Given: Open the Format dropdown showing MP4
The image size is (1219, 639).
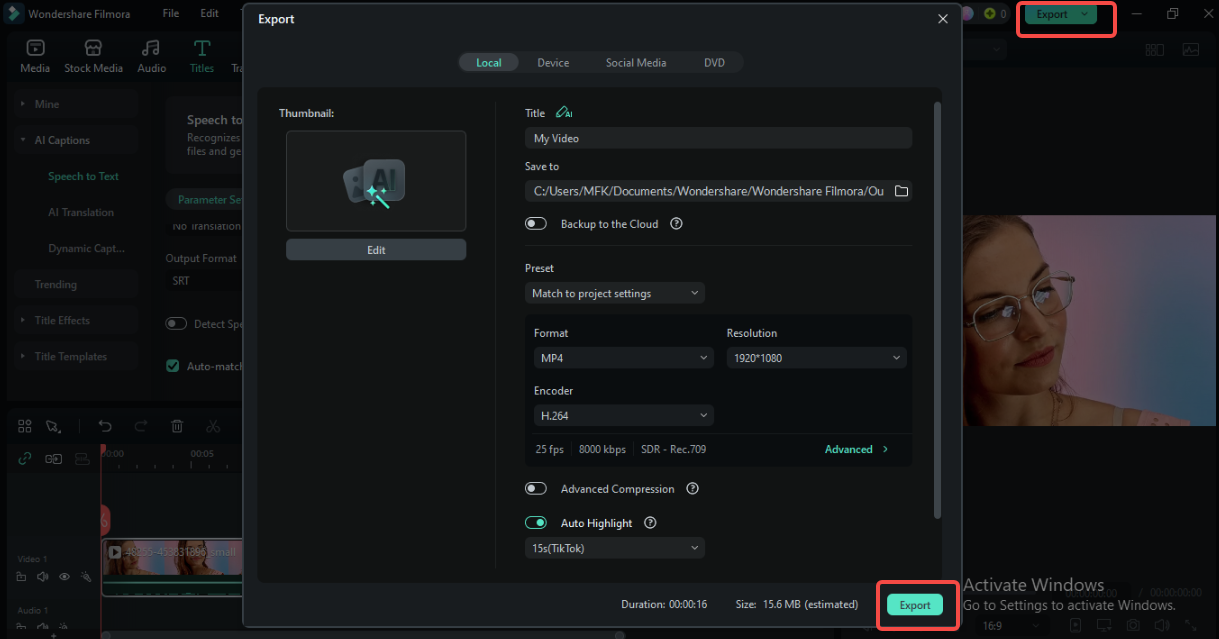Looking at the screenshot, I should (x=622, y=357).
